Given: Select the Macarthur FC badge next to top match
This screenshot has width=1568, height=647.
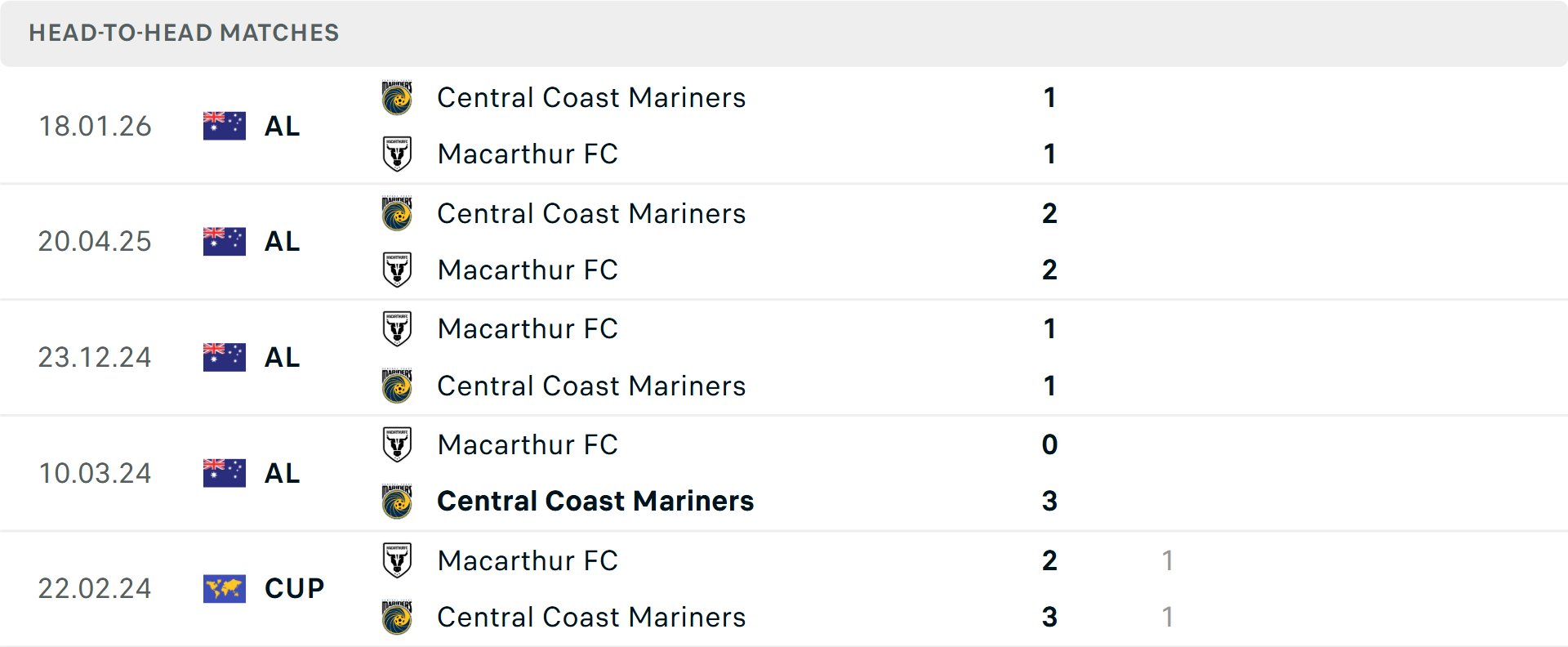Looking at the screenshot, I should 398,154.
